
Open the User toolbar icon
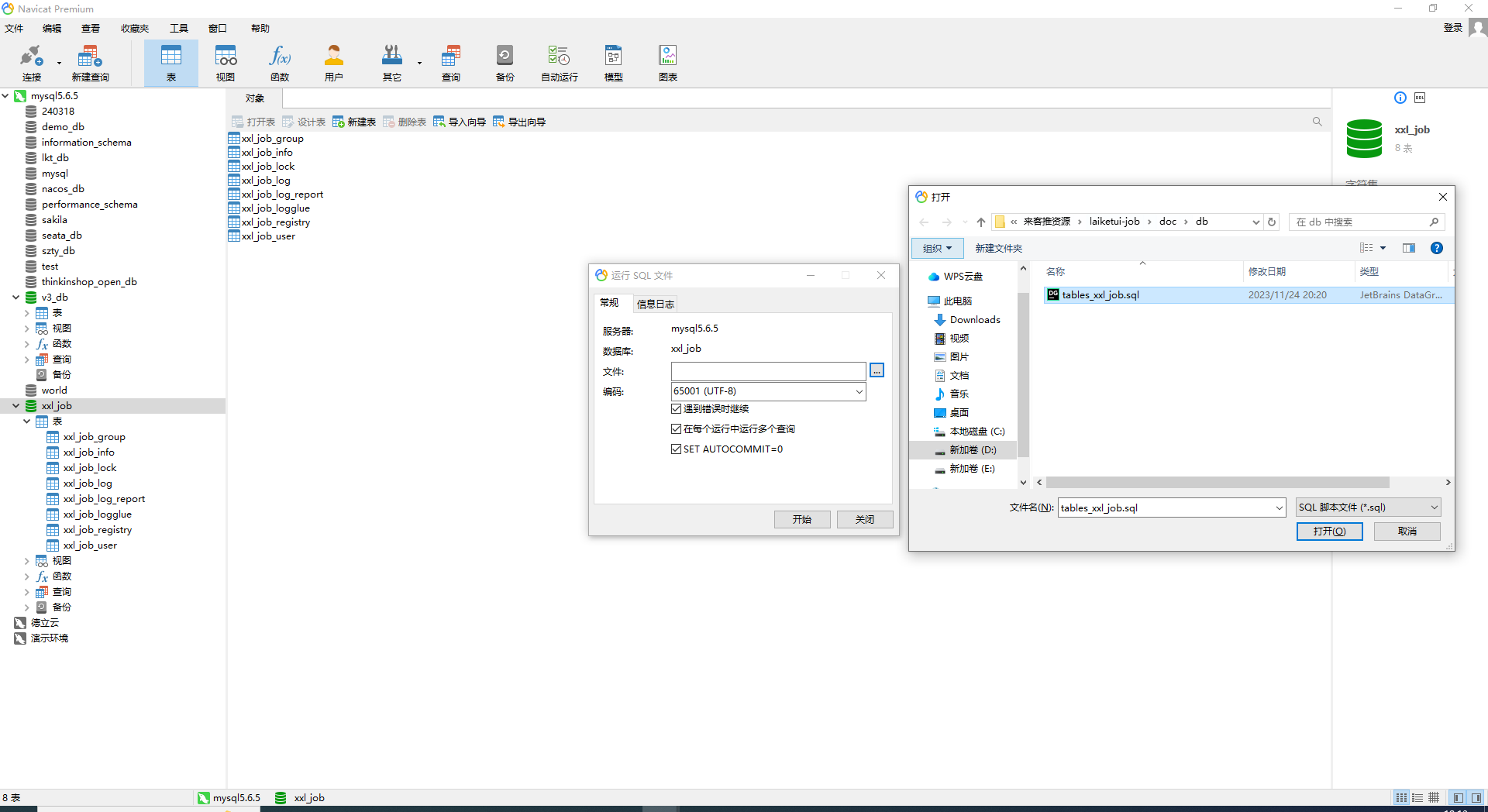coord(334,63)
